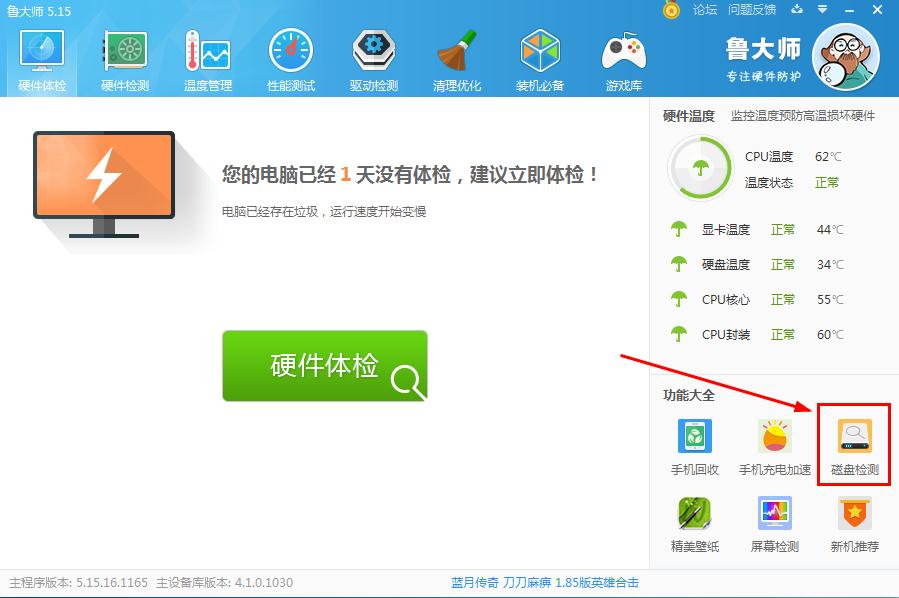The width and height of the screenshot is (899, 598).
Task: Open the 装机必备 tab
Action: (x=540, y=61)
